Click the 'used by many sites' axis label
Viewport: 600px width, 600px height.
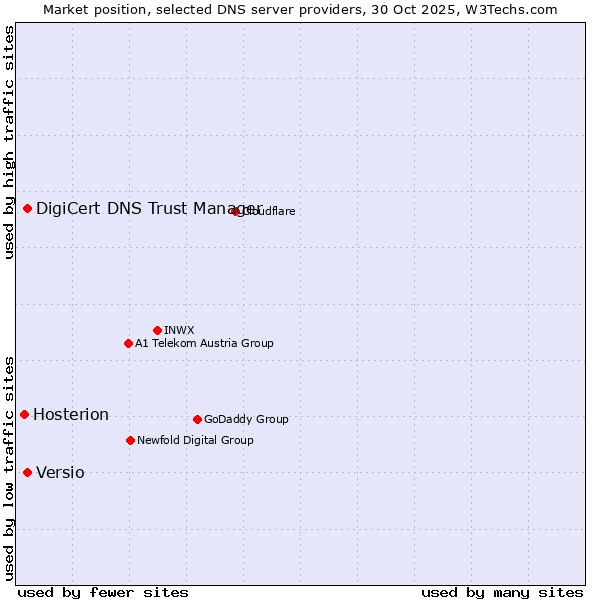(x=502, y=592)
